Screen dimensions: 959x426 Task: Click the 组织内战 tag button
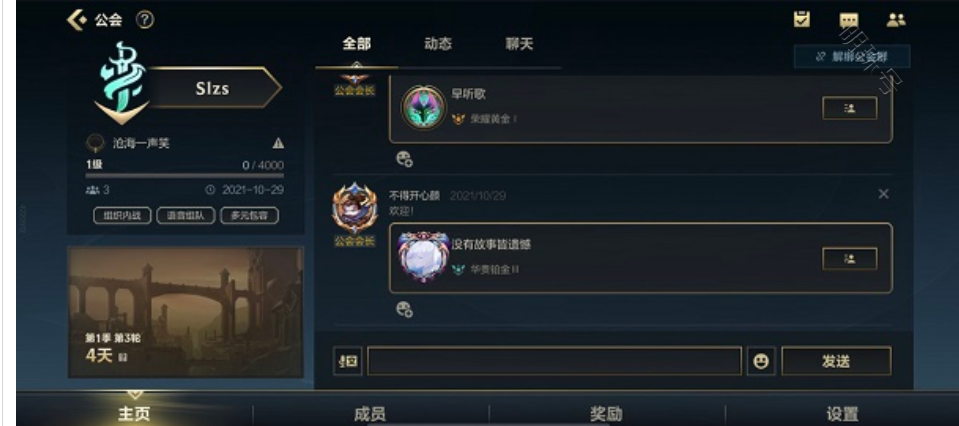[122, 216]
